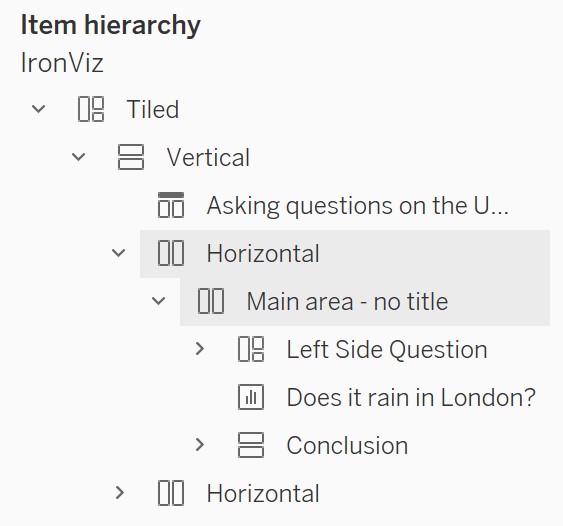Click the Left Side Question tiled icon
Viewport: 563px width, 526px height.
251,349
